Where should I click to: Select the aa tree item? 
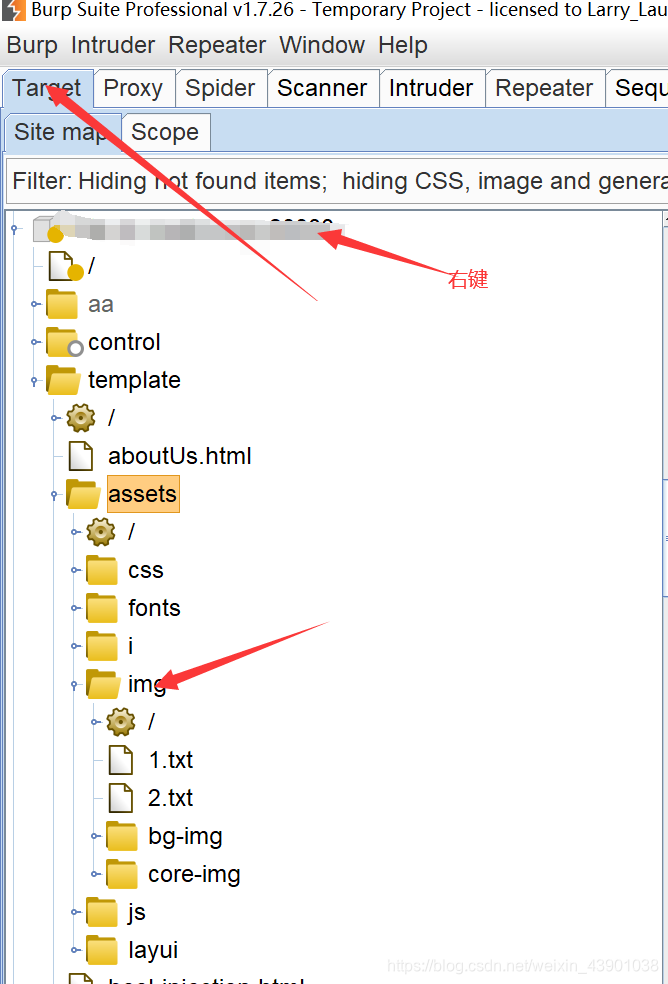(x=100, y=304)
